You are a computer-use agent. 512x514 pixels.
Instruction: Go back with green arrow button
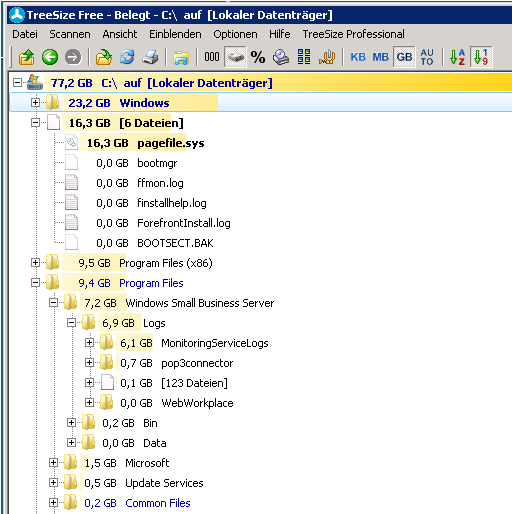click(x=50, y=57)
